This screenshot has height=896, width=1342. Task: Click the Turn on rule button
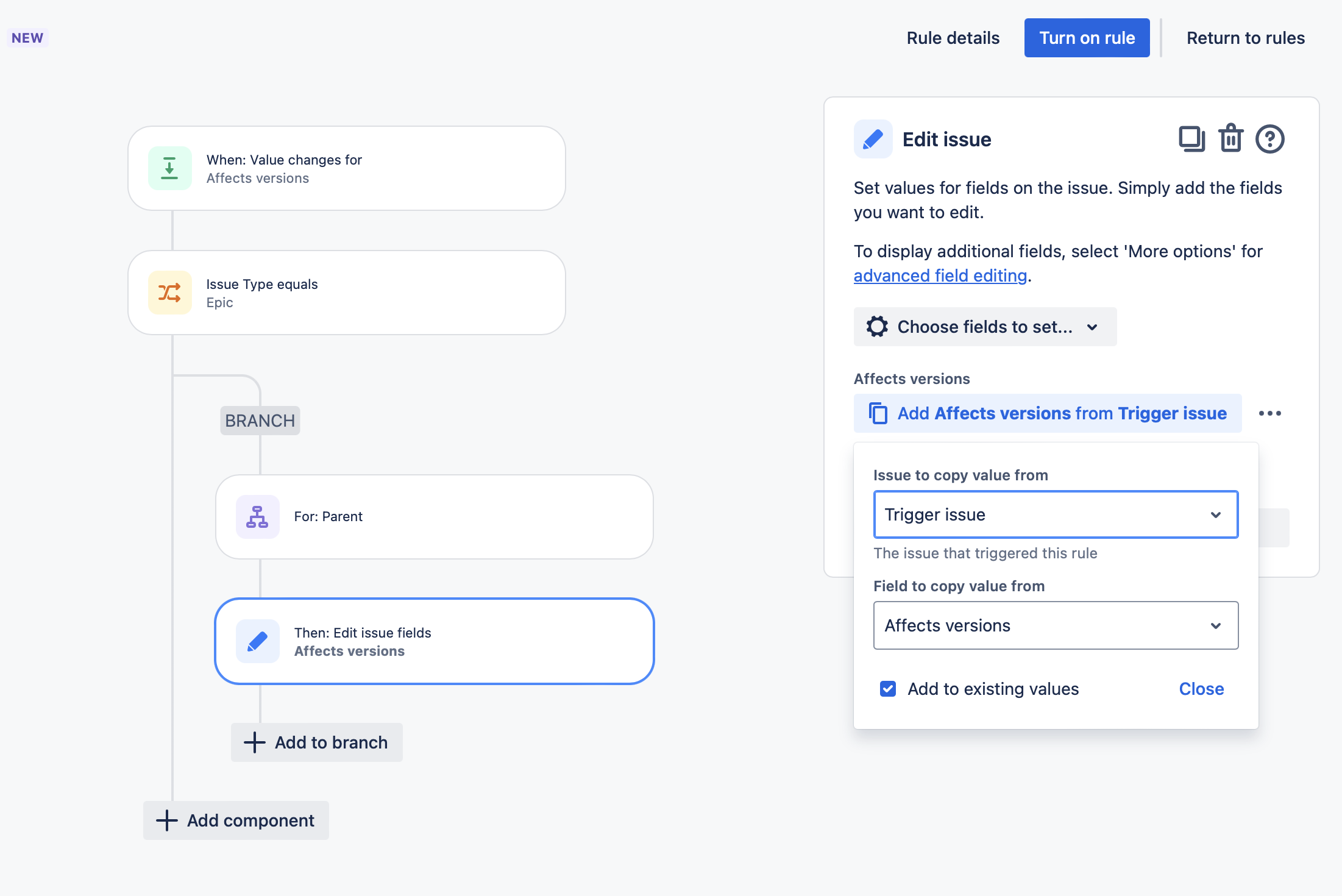coord(1087,37)
